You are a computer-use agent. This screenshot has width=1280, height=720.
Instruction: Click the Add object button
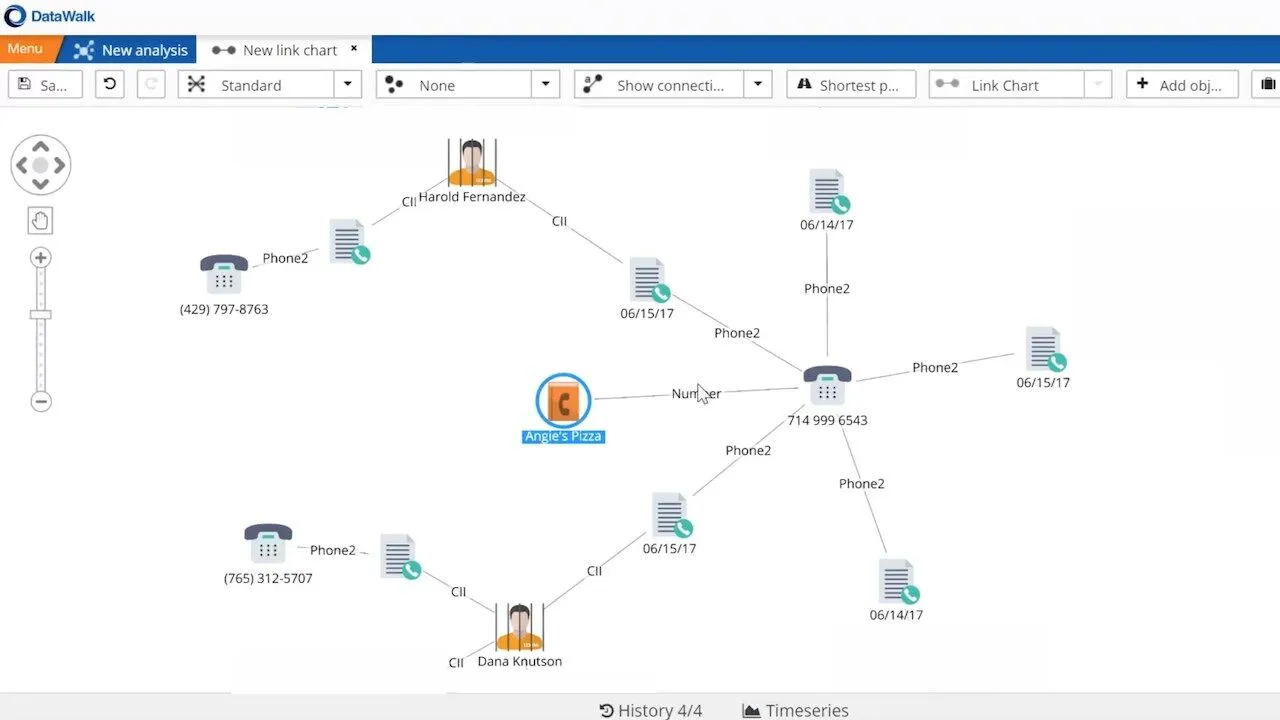click(x=1182, y=84)
